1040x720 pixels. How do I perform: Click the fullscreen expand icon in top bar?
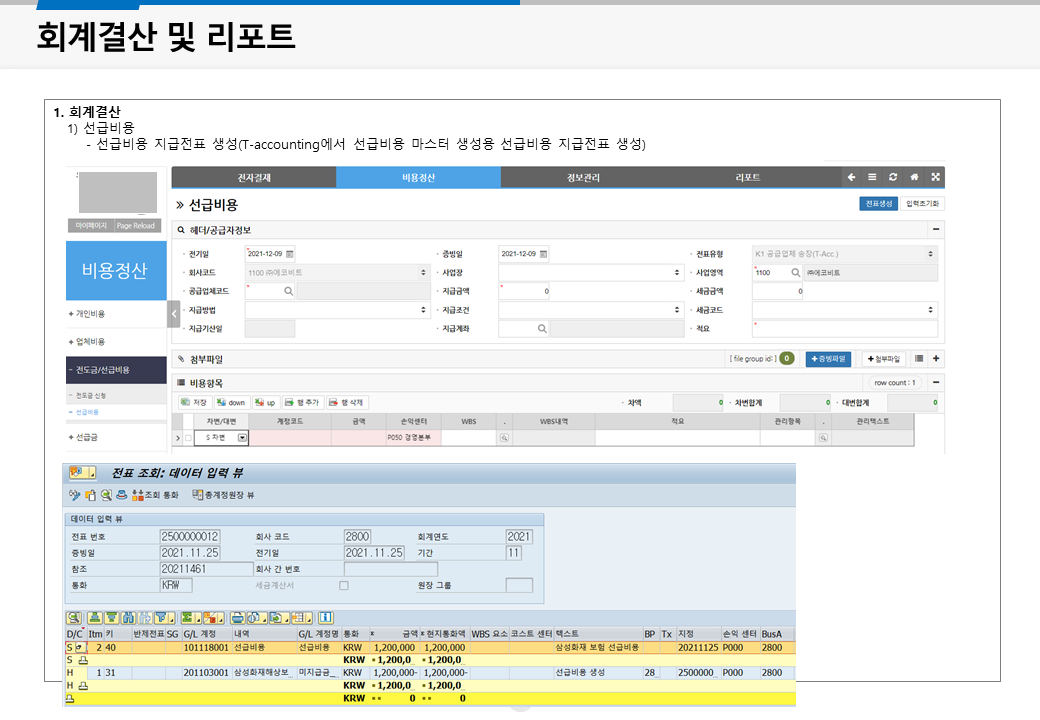[x=935, y=177]
